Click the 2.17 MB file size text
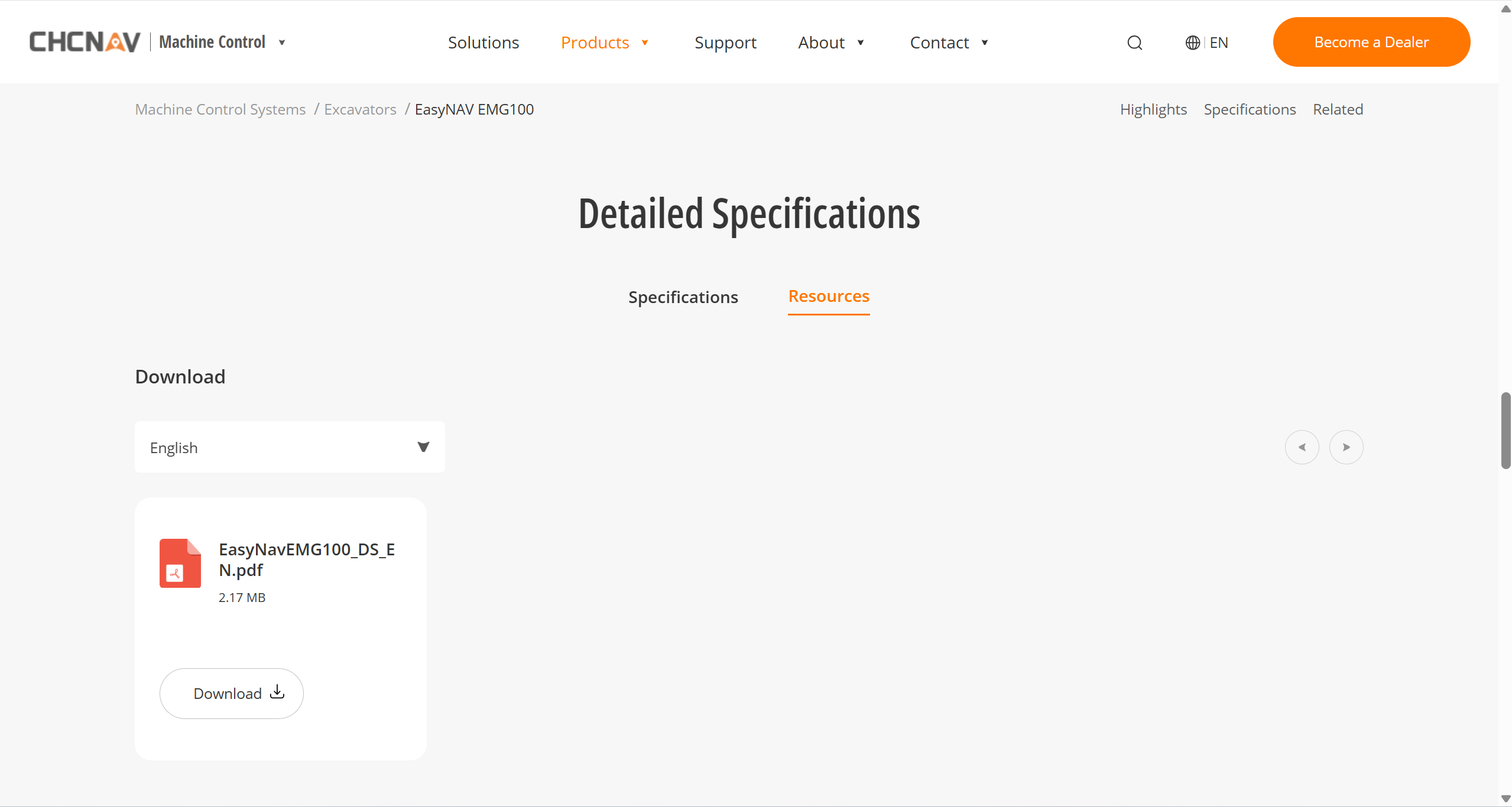Viewport: 1512px width, 807px height. click(242, 597)
